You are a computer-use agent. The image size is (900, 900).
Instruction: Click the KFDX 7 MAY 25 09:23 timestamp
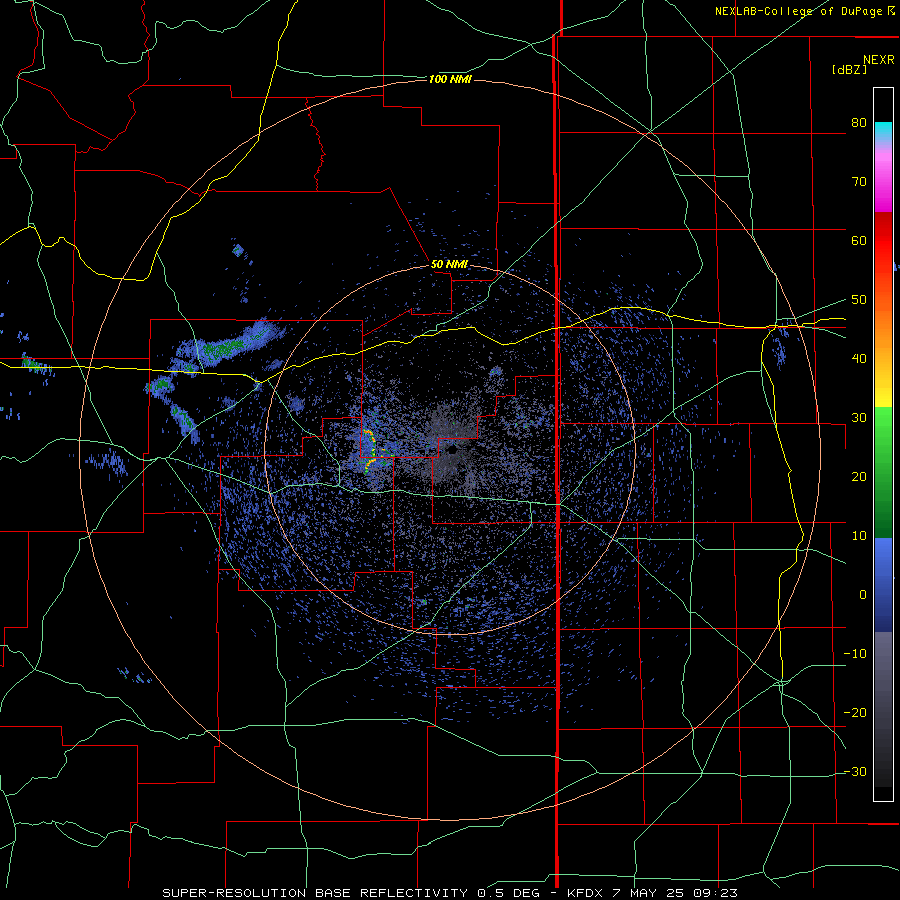(x=653, y=893)
